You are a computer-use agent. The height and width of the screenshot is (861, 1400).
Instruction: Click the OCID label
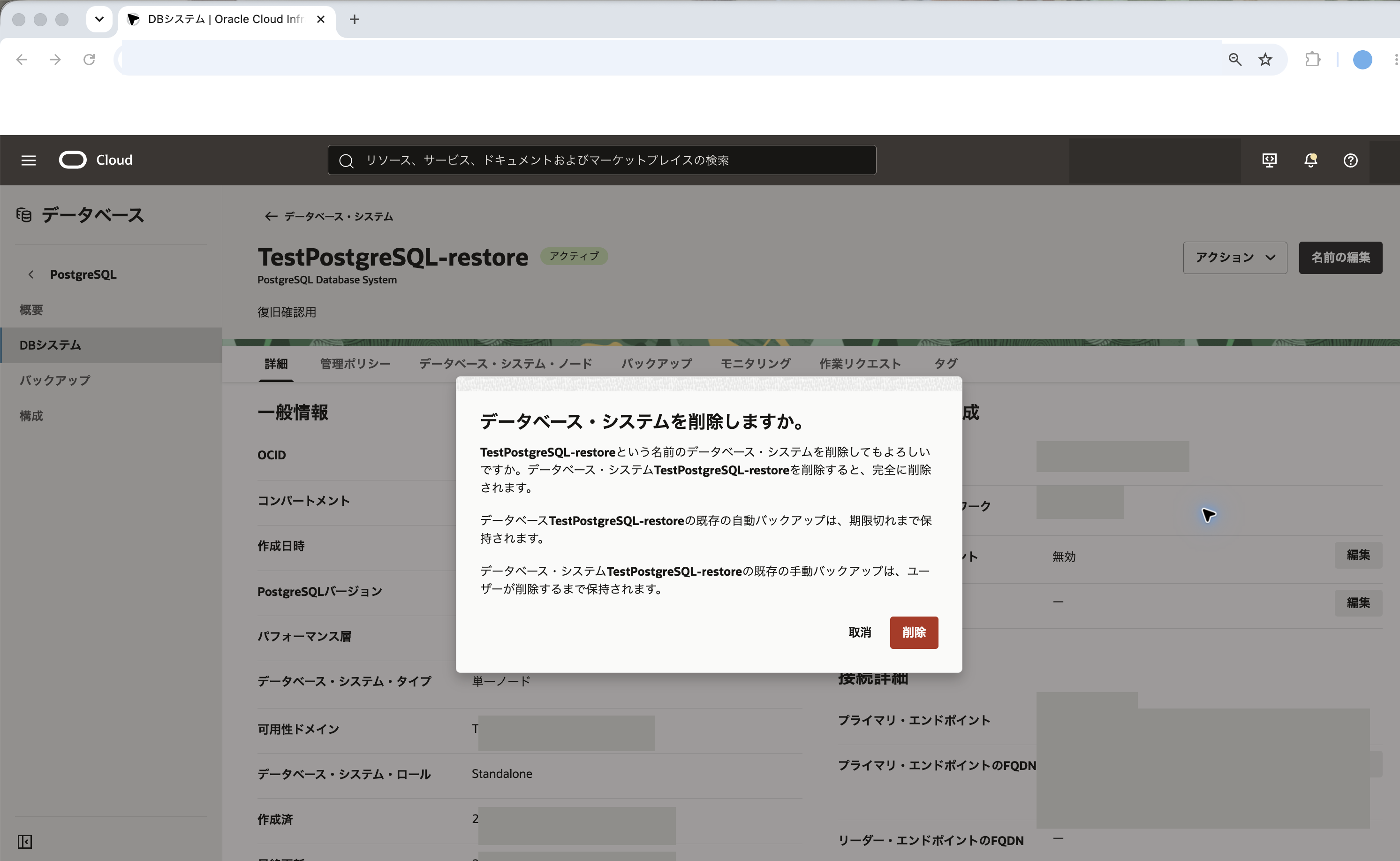[x=272, y=455]
